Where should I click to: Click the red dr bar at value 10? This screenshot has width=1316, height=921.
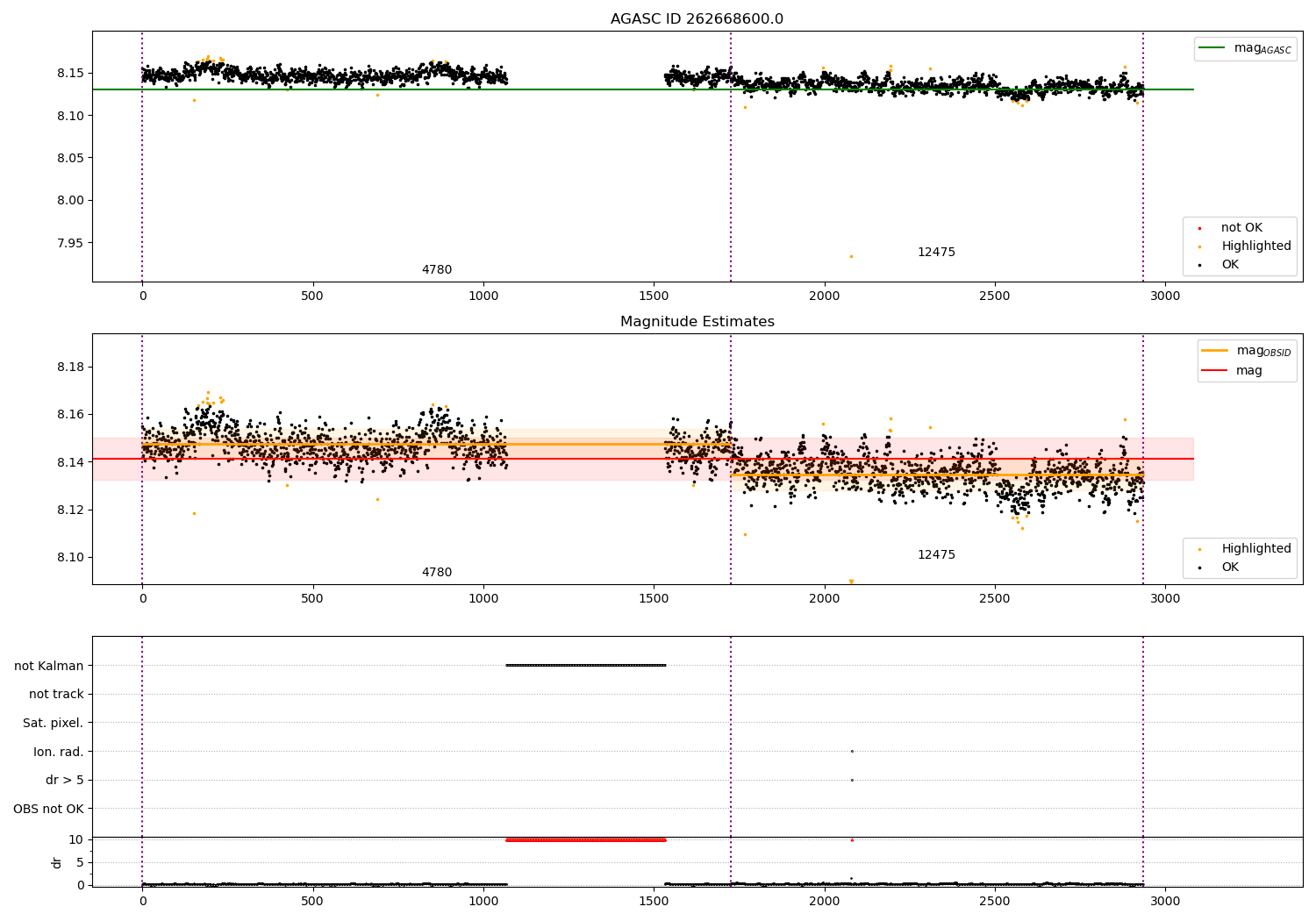coord(586,840)
